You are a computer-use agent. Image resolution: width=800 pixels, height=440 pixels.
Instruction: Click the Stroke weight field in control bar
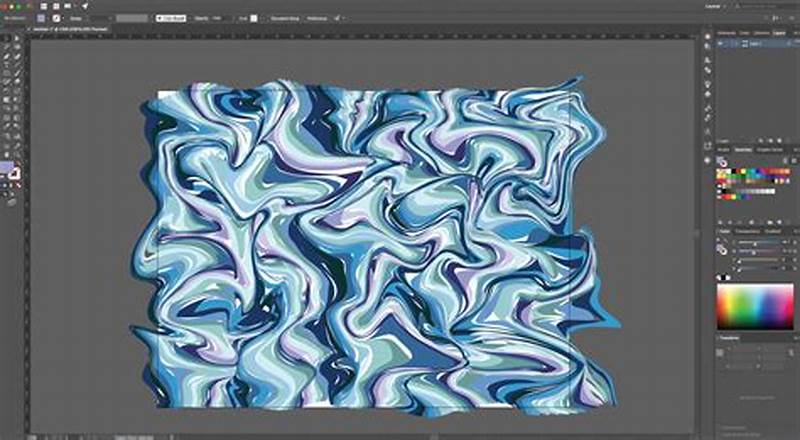tap(99, 18)
